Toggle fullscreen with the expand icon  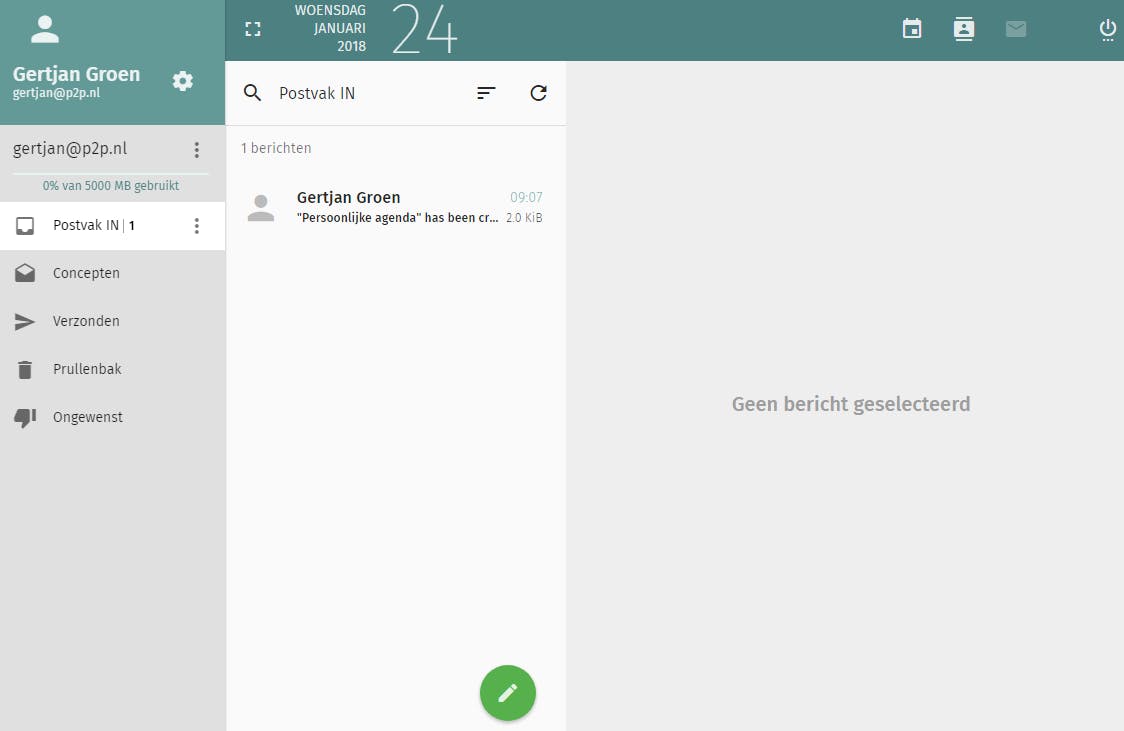pos(253,29)
